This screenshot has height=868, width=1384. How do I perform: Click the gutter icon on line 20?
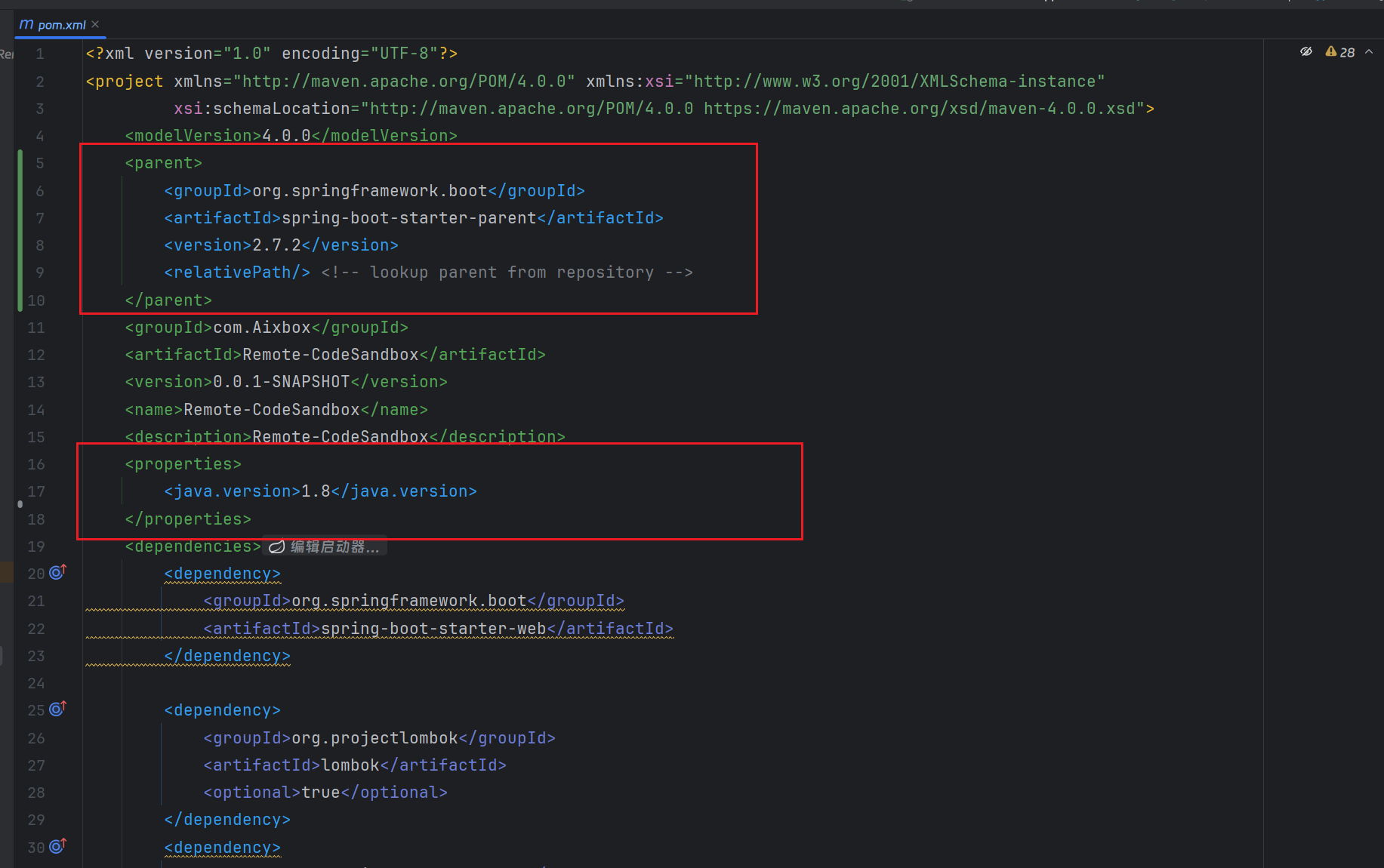click(x=57, y=573)
